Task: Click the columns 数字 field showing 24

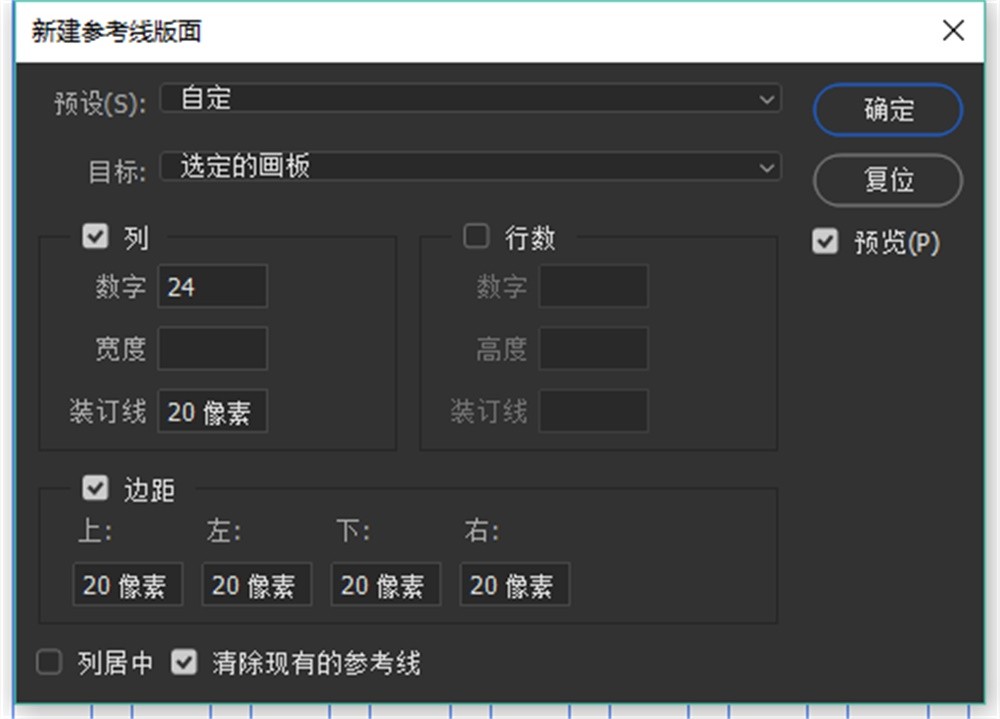Action: pos(212,287)
